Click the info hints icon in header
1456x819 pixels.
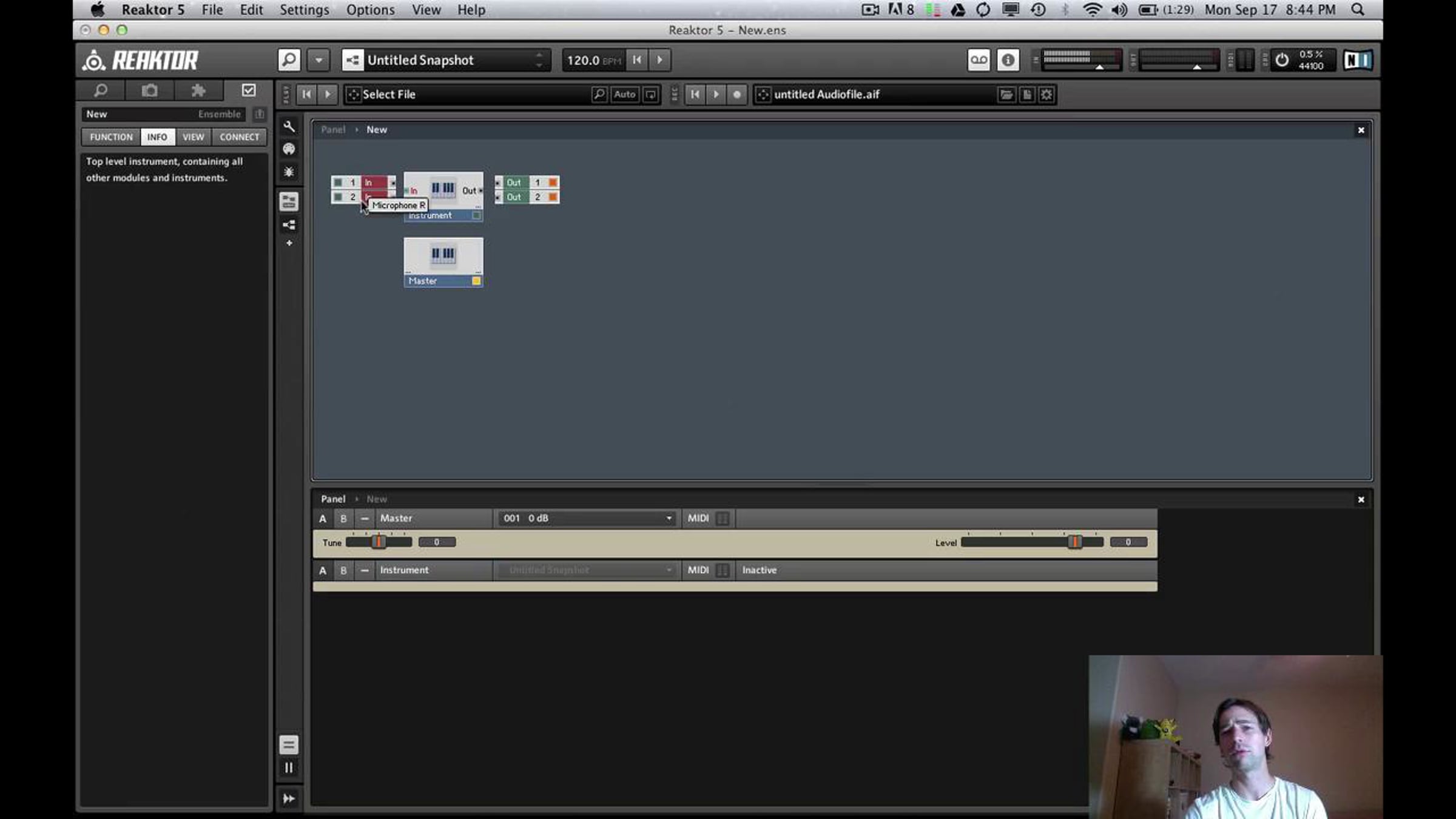[x=1008, y=60]
